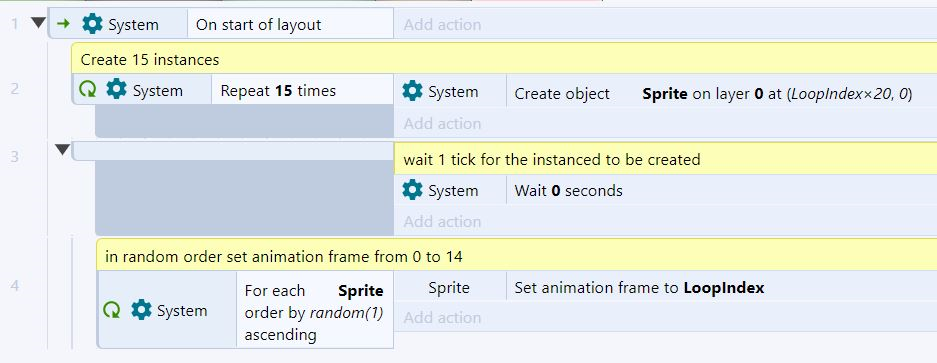Click Add action under Wait 0 seconds
937x363 pixels.
click(442, 221)
